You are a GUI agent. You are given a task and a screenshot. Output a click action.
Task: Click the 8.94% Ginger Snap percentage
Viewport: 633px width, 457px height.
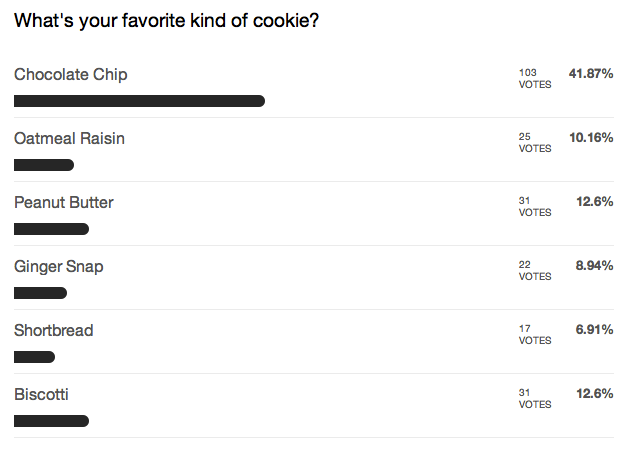593,266
